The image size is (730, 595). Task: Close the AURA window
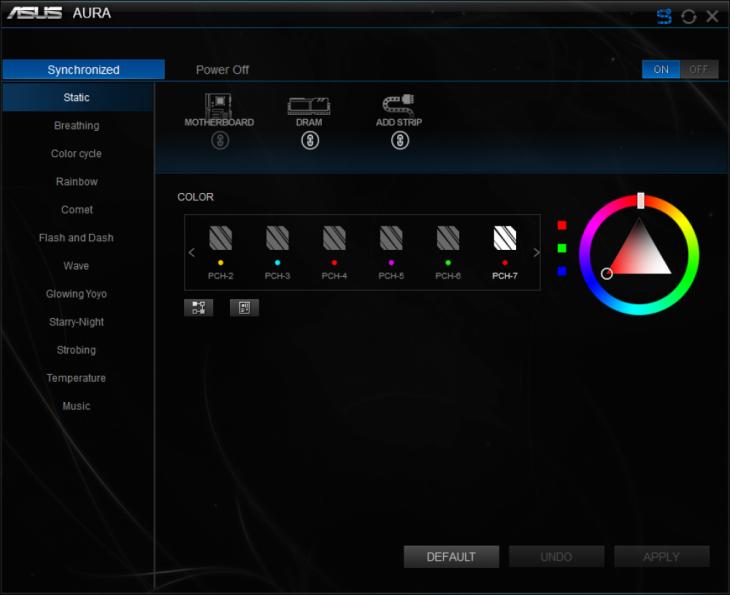(x=712, y=16)
